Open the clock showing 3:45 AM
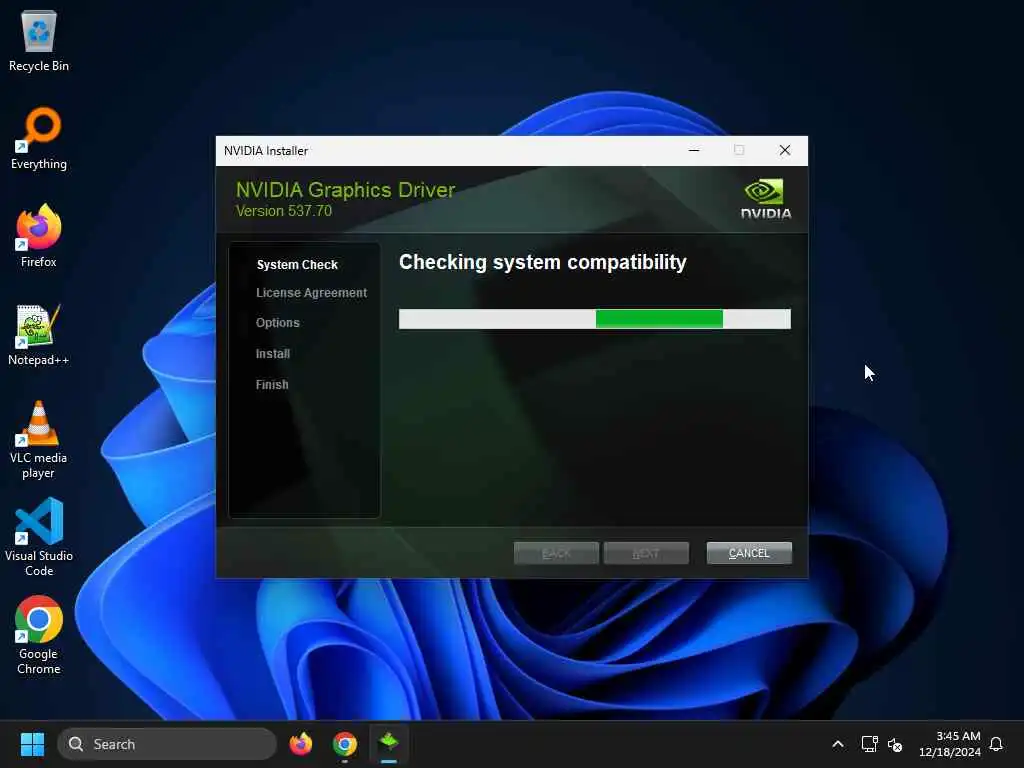The height and width of the screenshot is (768, 1024). [x=950, y=744]
